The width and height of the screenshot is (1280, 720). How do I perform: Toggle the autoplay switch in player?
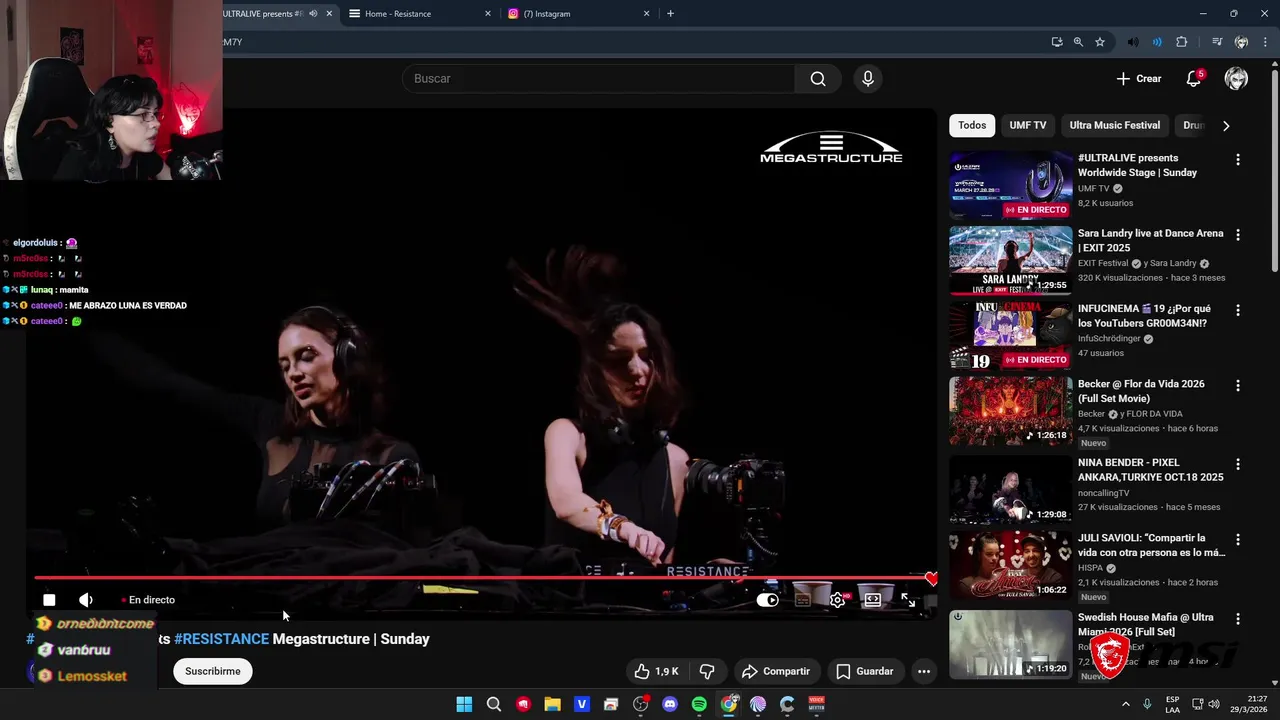pyautogui.click(x=767, y=600)
